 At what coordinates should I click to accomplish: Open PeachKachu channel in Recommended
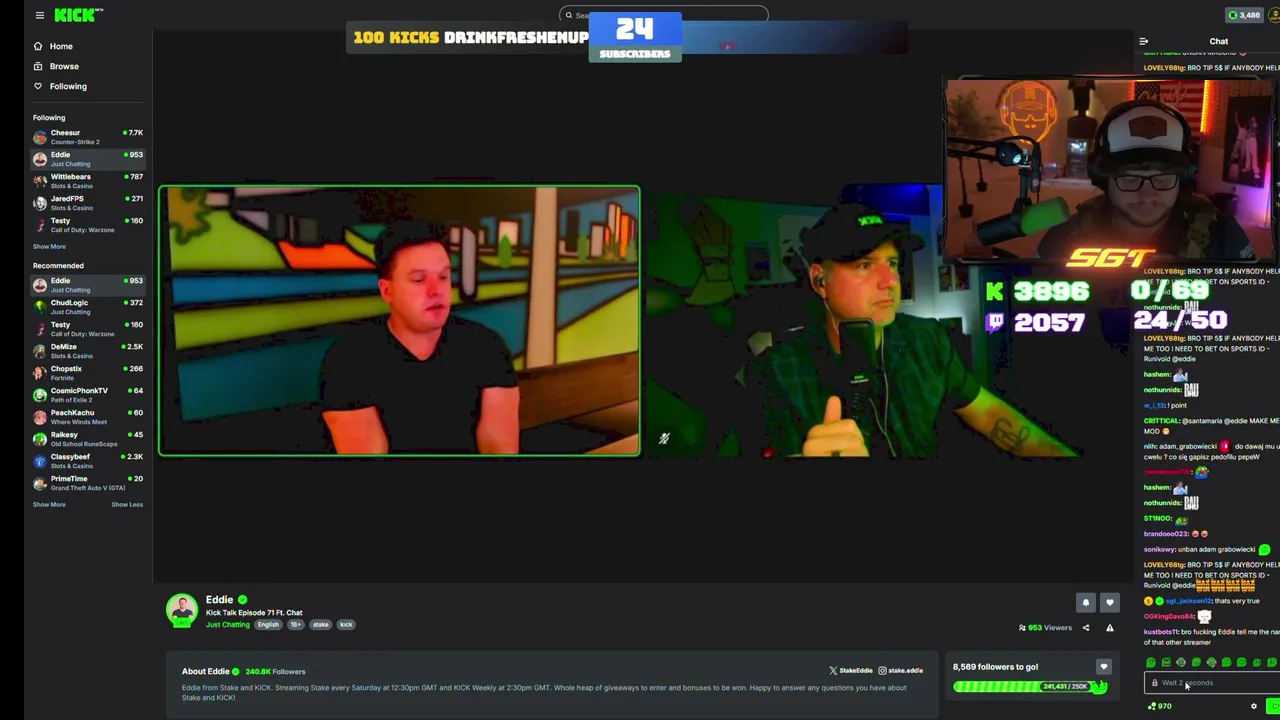click(x=88, y=417)
